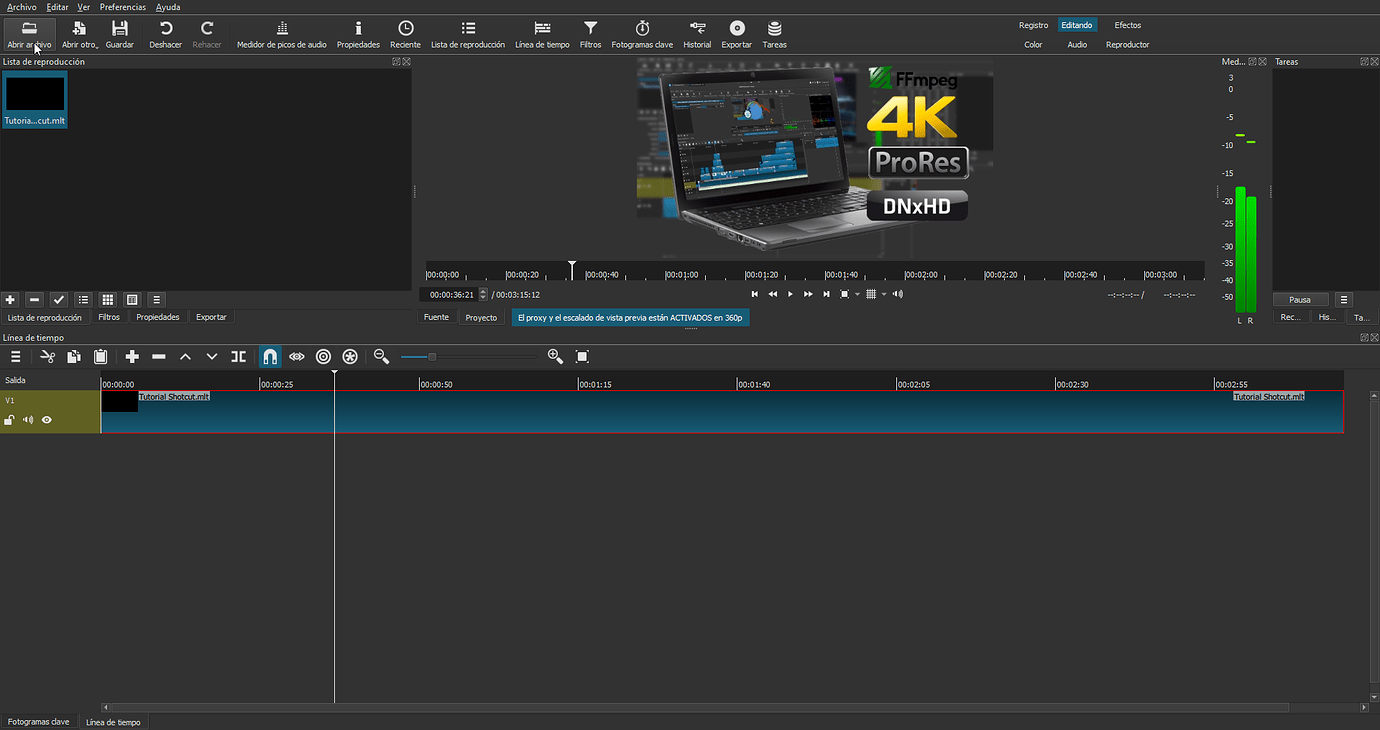
Task: Open Medidor de picos de audio
Action: [282, 34]
